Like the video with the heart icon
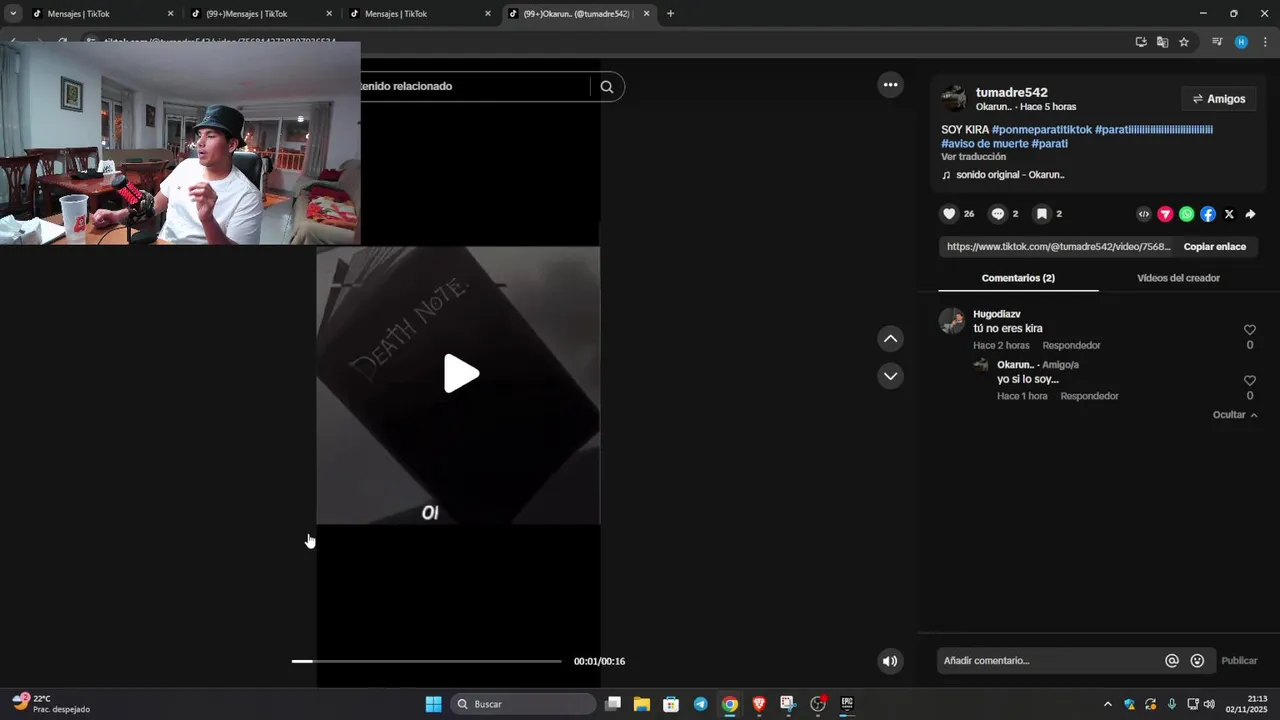The image size is (1280, 720). (x=949, y=214)
